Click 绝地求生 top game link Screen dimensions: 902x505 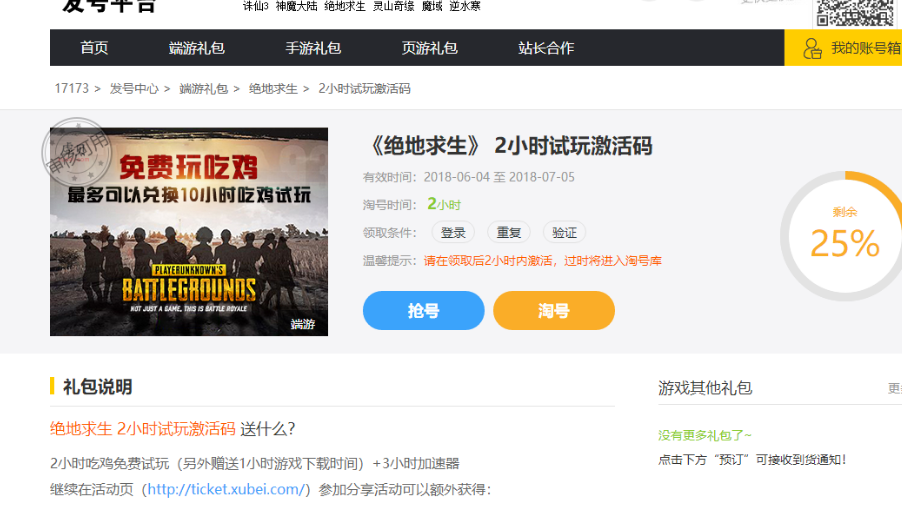(x=345, y=6)
